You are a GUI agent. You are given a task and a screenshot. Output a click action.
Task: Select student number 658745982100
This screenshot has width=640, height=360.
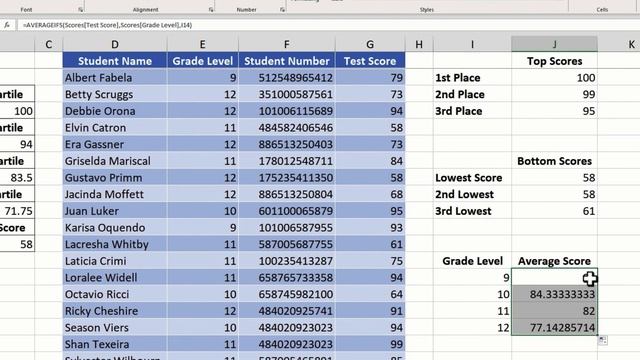[x=287, y=294]
